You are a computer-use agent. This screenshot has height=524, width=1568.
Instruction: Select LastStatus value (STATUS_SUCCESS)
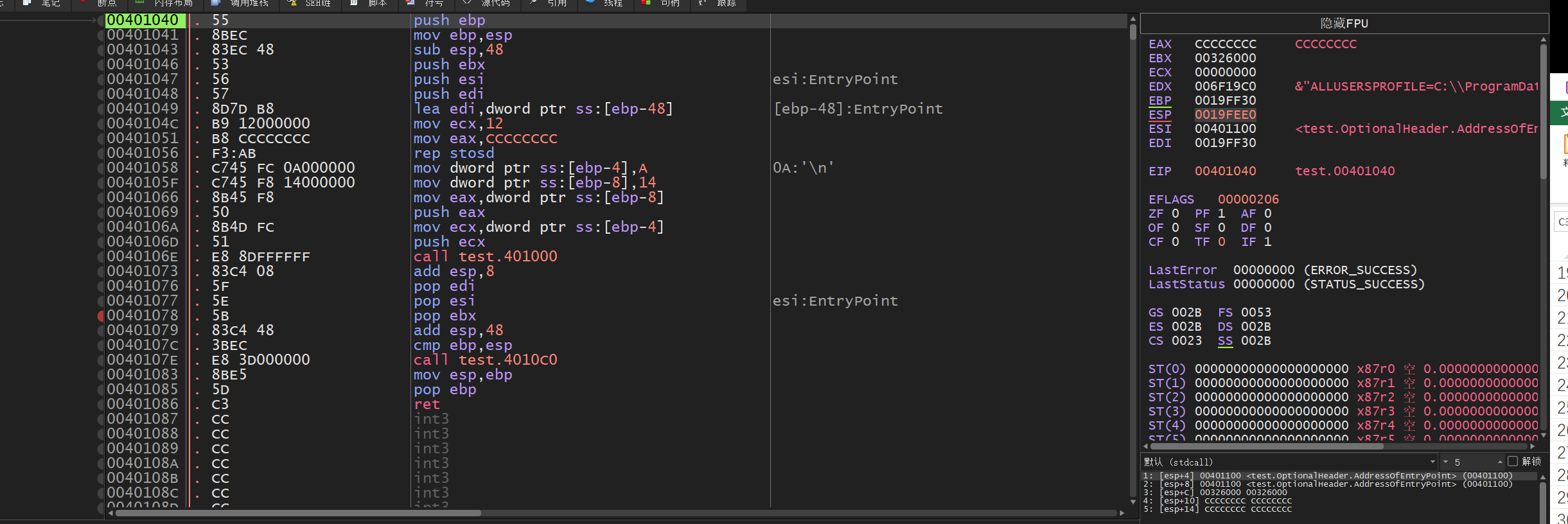pyautogui.click(x=1328, y=284)
